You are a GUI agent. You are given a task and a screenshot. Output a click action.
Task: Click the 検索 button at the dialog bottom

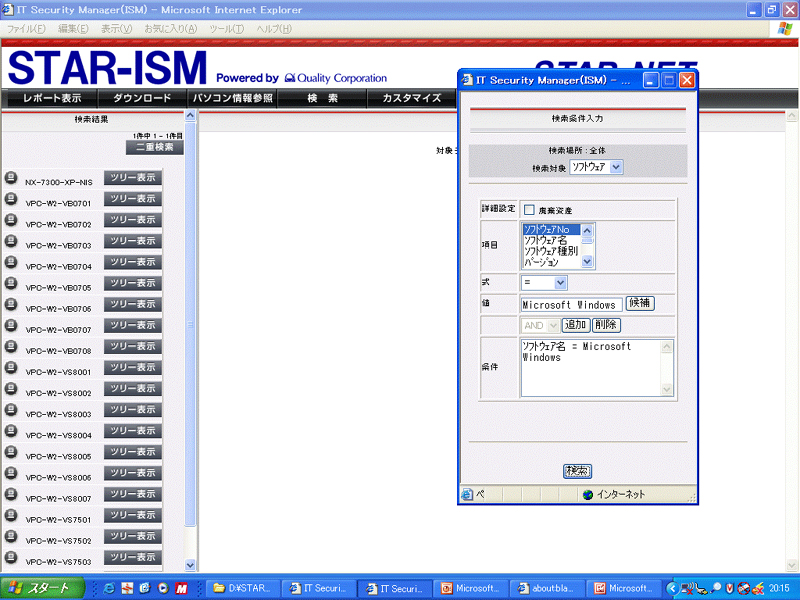click(x=577, y=471)
